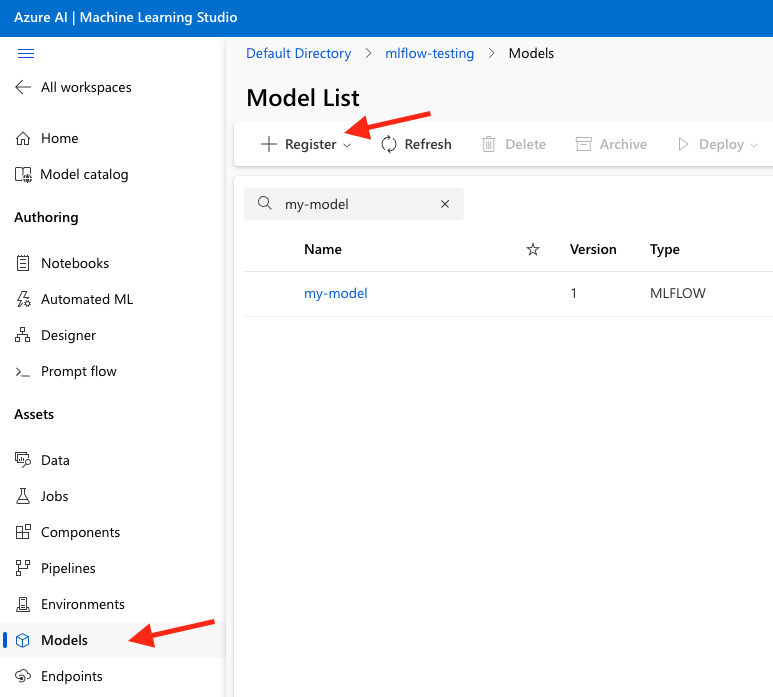This screenshot has height=697, width=773.
Task: Open the Environments page
Action: pos(83,604)
